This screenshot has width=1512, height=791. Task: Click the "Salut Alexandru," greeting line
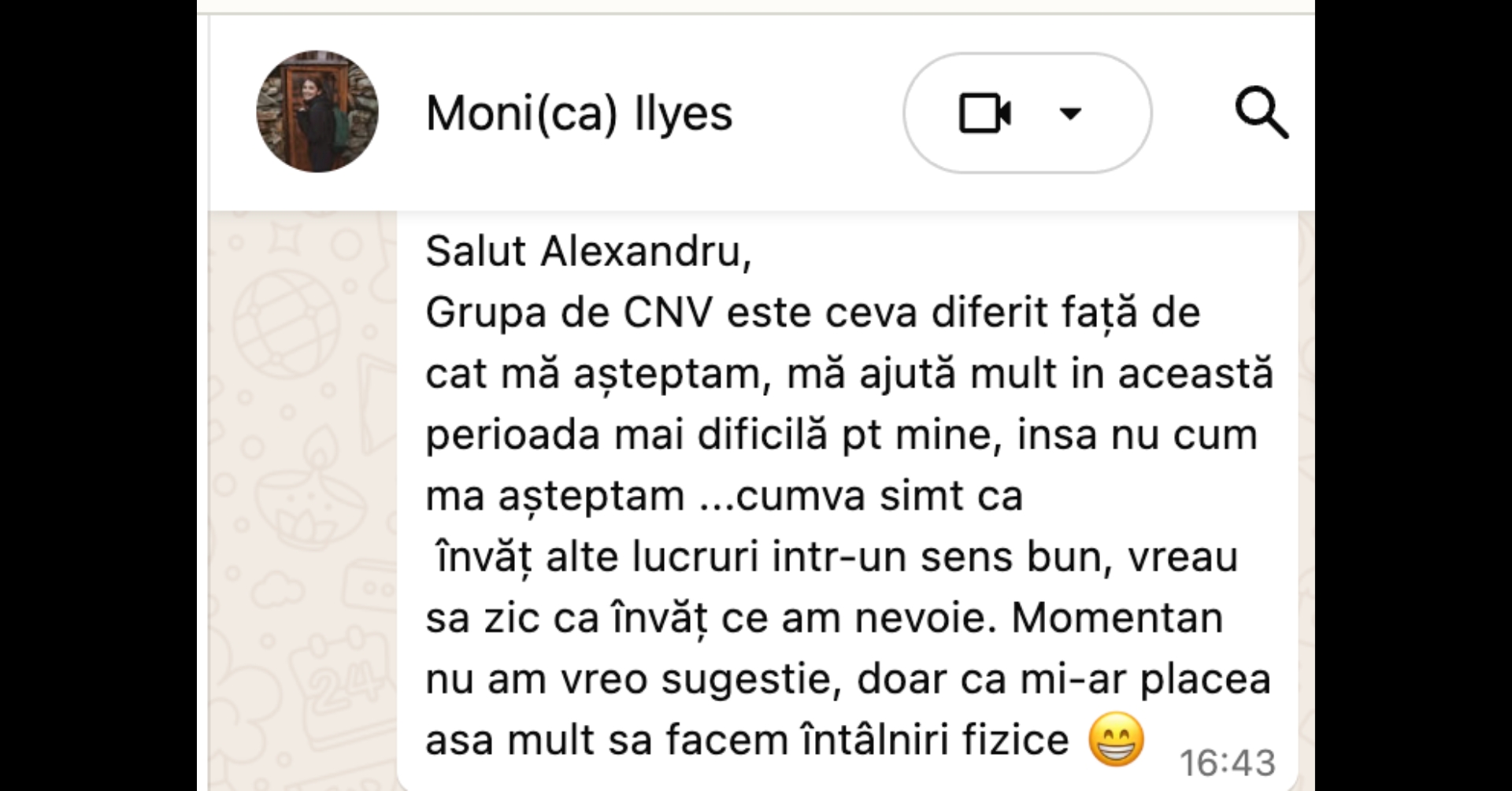click(588, 252)
